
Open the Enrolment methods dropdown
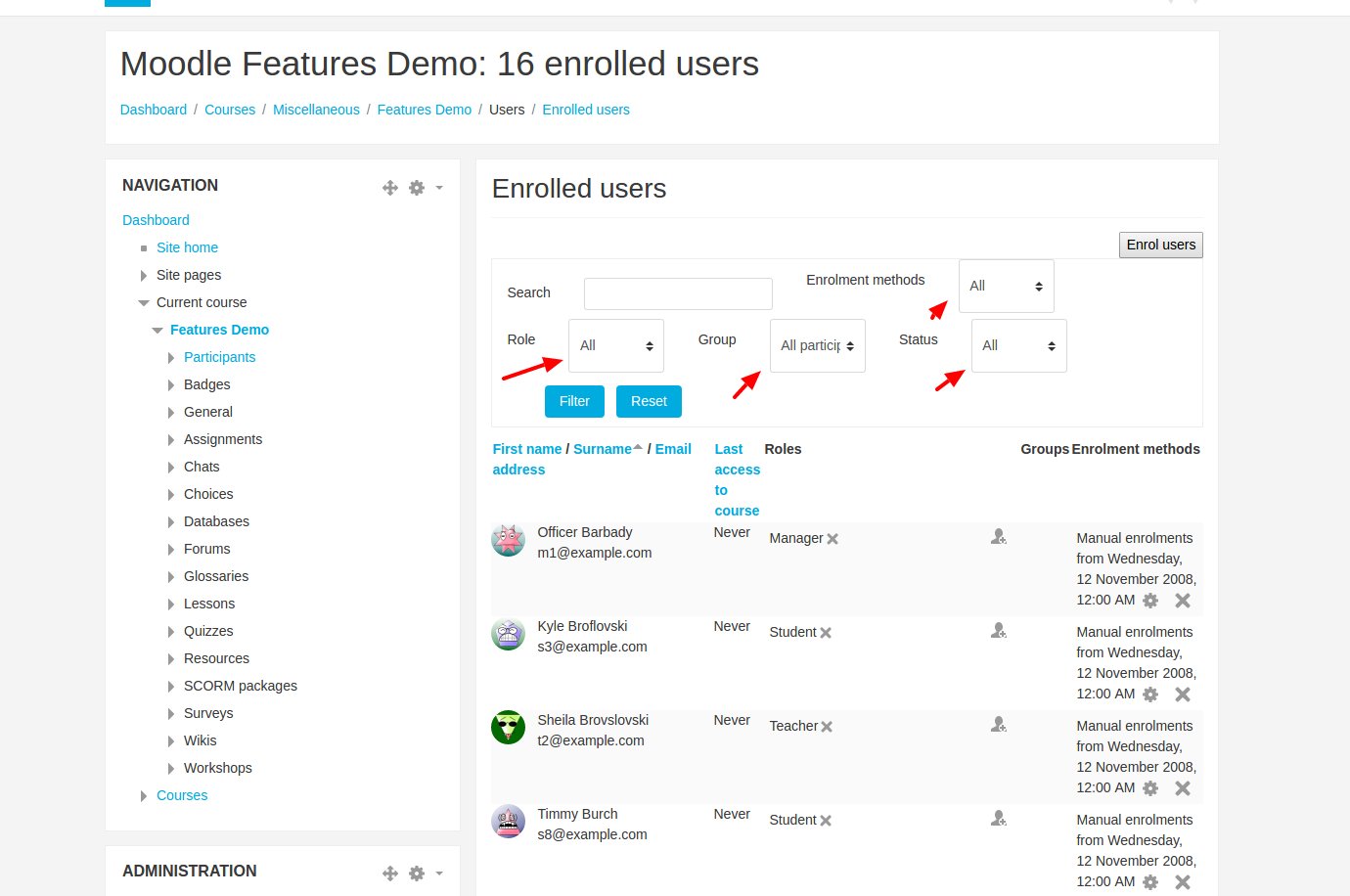point(1007,286)
